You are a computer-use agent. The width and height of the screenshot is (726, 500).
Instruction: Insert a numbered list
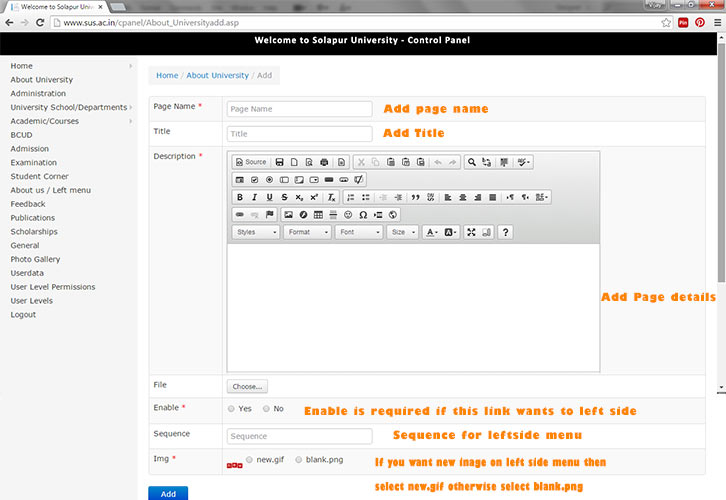click(351, 197)
